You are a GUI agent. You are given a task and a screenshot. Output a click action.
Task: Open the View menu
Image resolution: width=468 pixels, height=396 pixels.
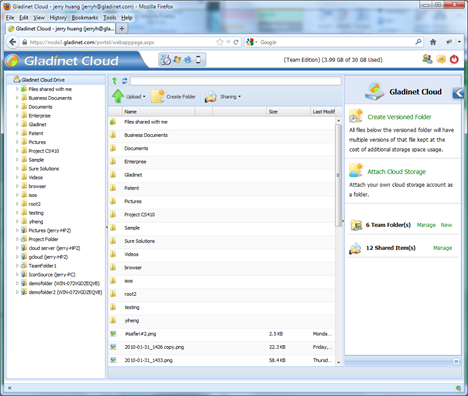coord(39,18)
